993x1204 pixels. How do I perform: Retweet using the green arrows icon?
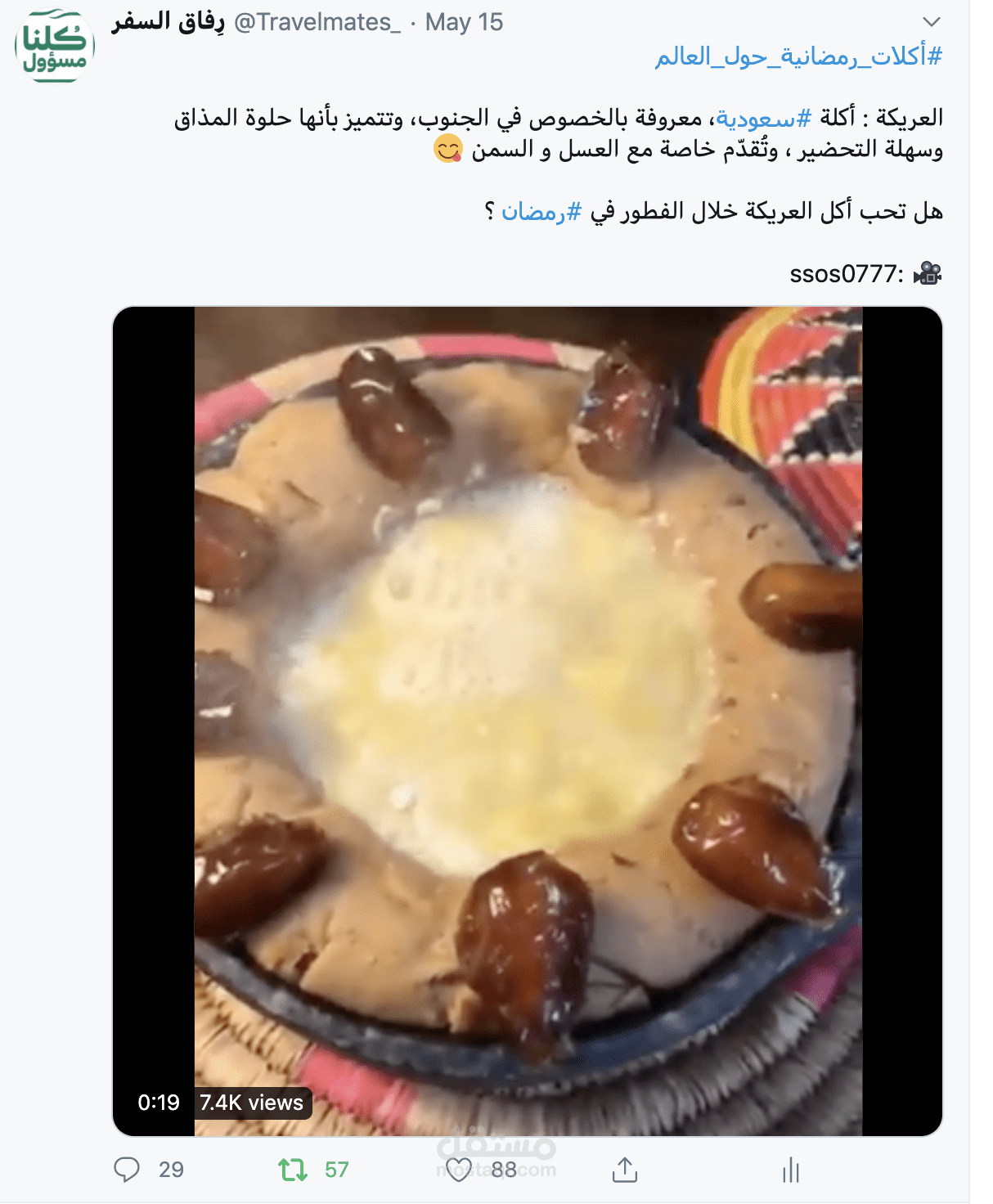point(293,1170)
